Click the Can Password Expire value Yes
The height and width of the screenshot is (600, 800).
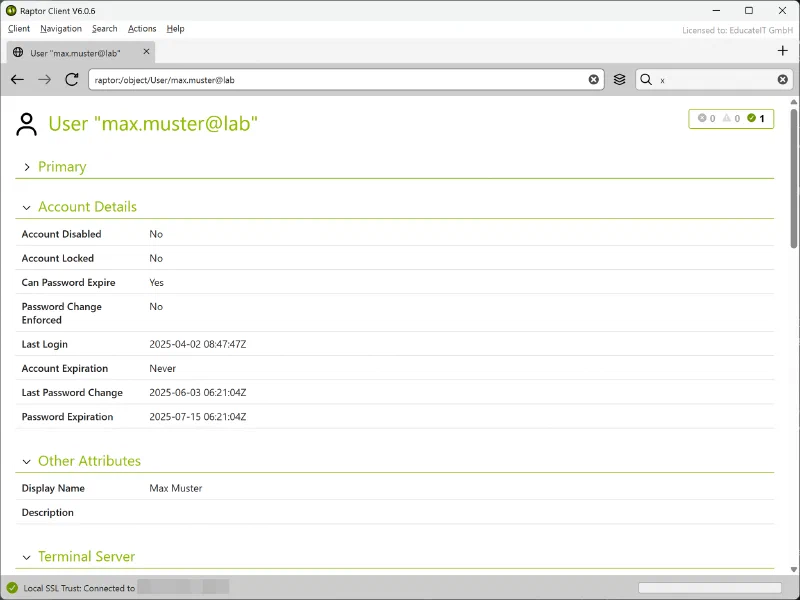(x=157, y=283)
